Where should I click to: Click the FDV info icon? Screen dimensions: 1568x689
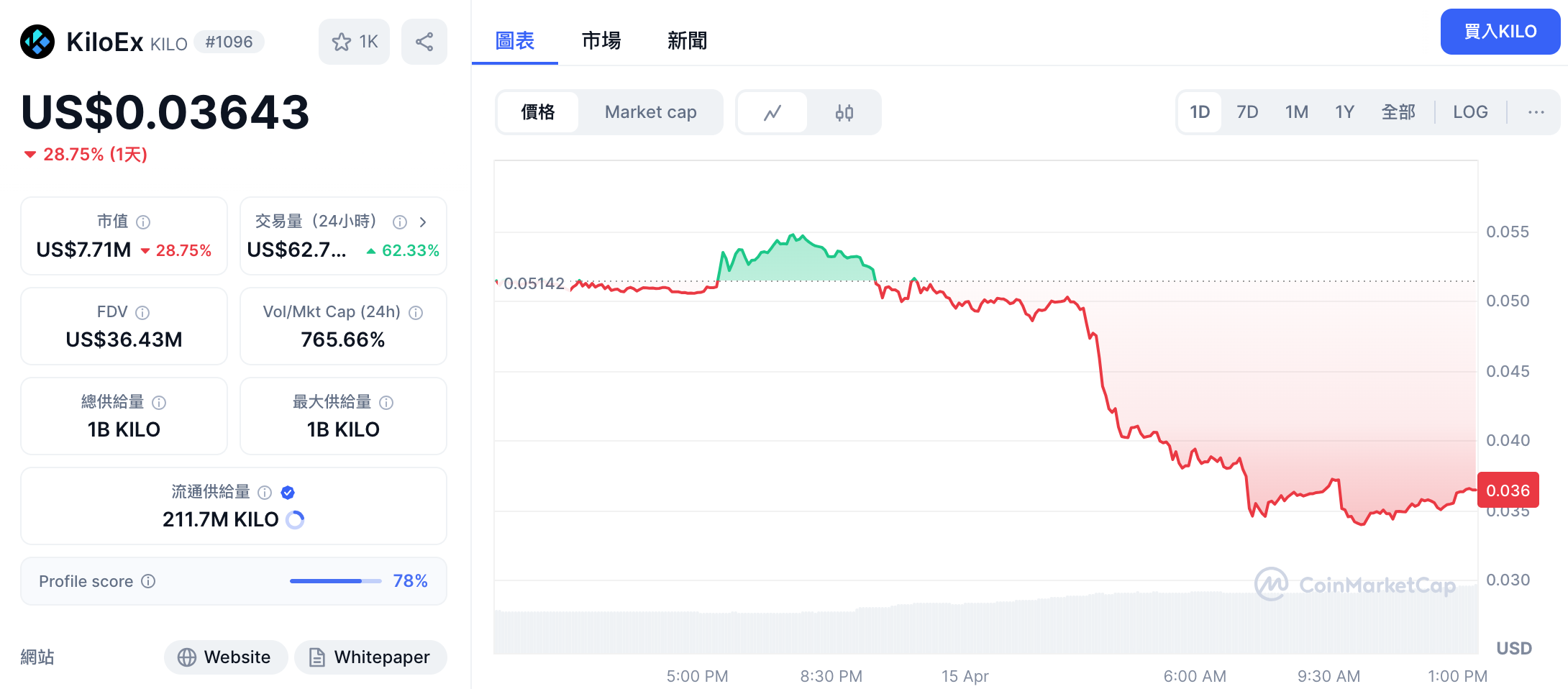(142, 312)
